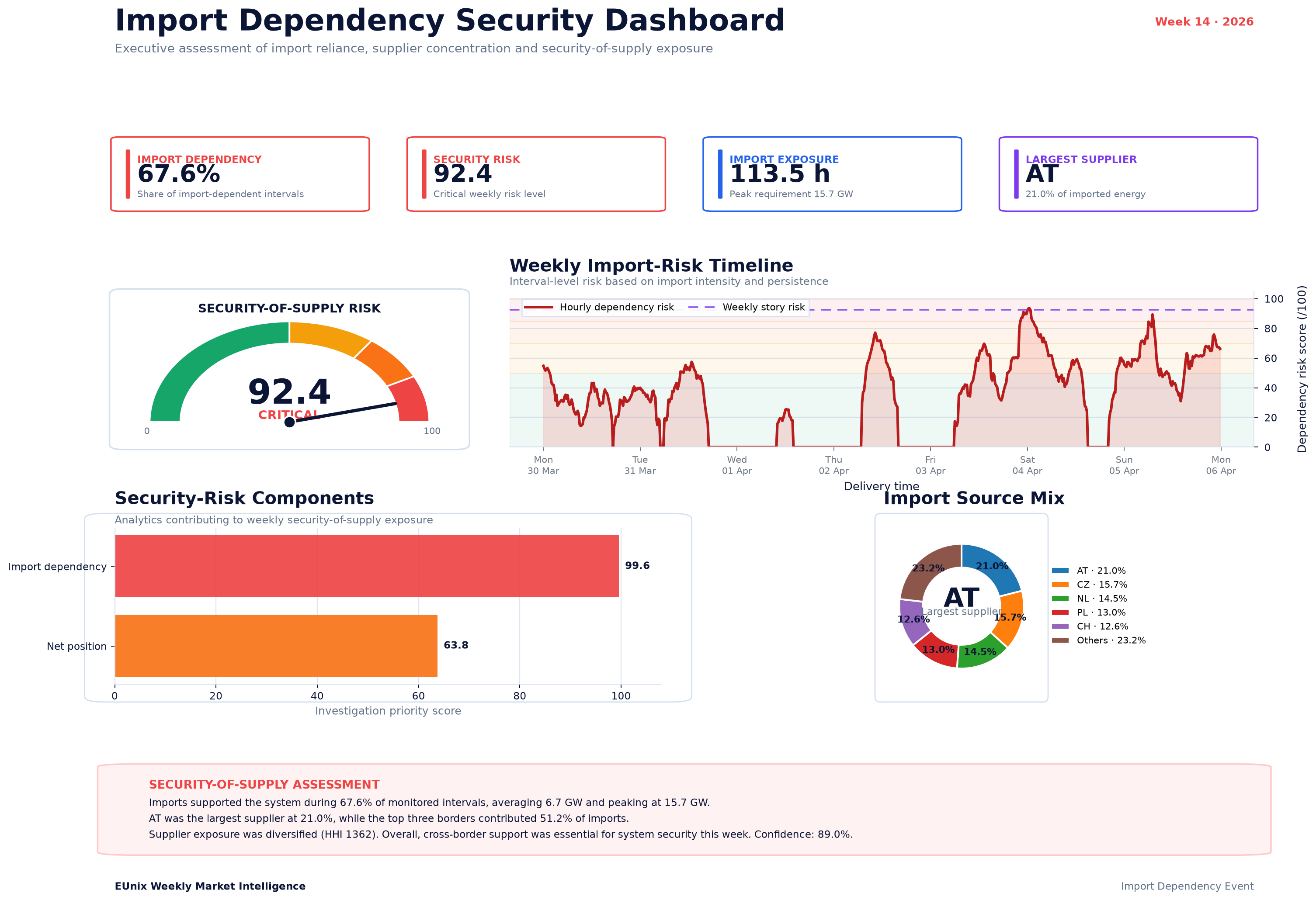Select the Import Dependency 67.6% card
This screenshot has height=900, width=1316.
tap(240, 174)
